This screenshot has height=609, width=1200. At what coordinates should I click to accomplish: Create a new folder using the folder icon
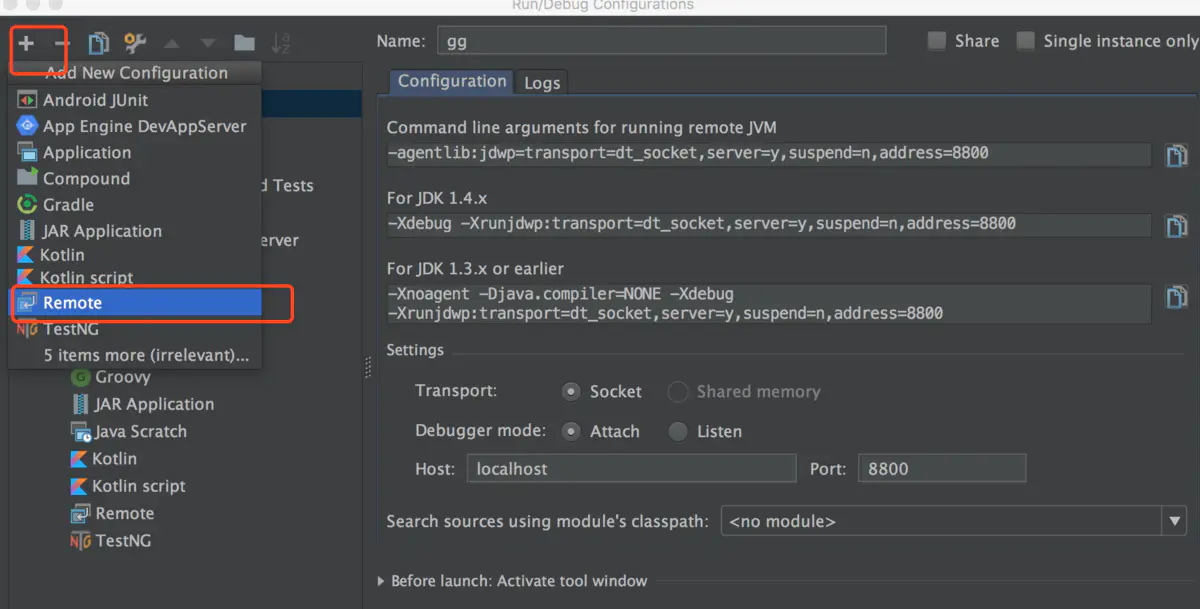coord(243,42)
